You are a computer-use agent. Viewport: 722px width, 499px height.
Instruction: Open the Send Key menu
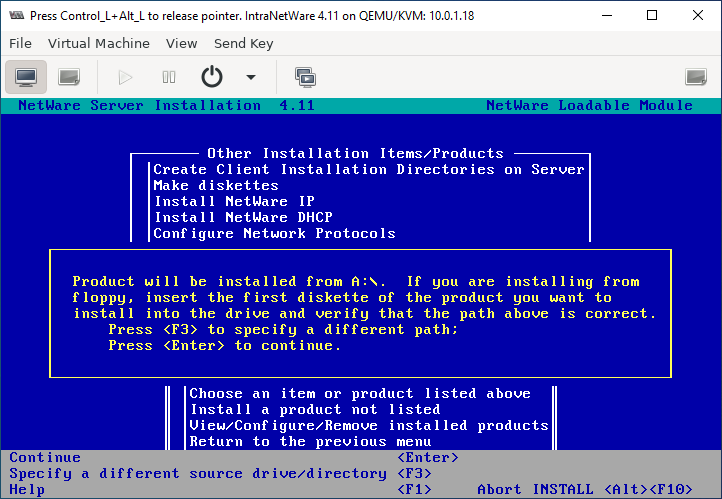pyautogui.click(x=244, y=43)
